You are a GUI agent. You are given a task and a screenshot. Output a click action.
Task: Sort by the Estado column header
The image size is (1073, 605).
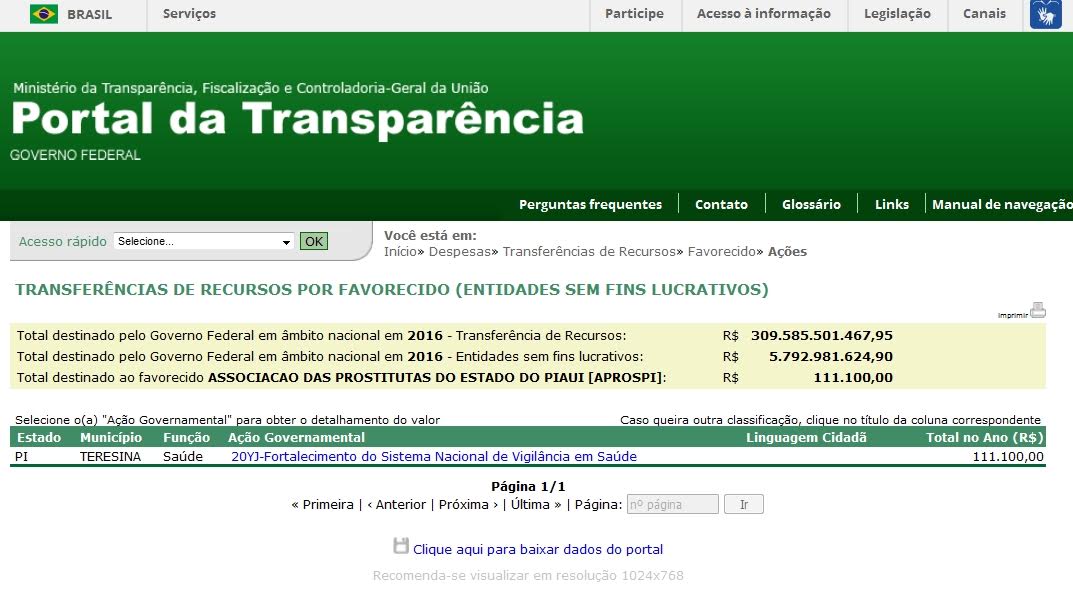click(39, 437)
